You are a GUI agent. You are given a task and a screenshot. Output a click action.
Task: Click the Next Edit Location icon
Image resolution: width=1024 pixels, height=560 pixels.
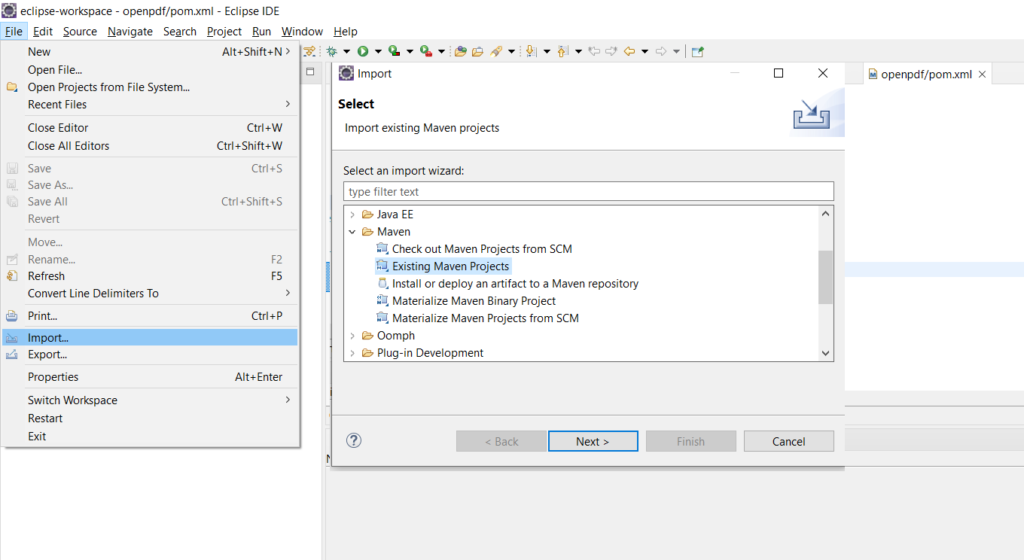[611, 51]
